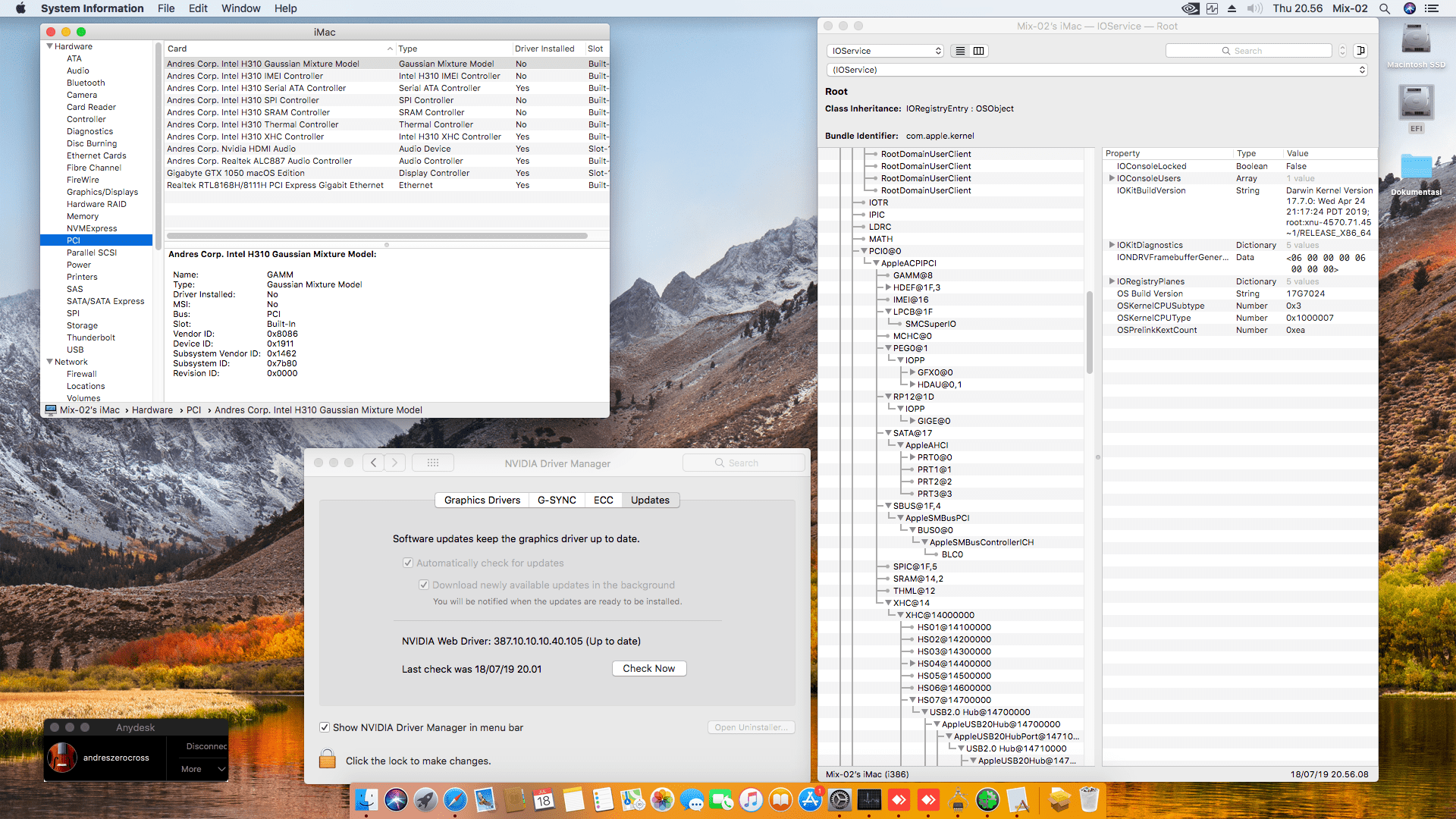Open the Window menu in the menu bar
Screen dimensions: 1456x819
(x=240, y=8)
